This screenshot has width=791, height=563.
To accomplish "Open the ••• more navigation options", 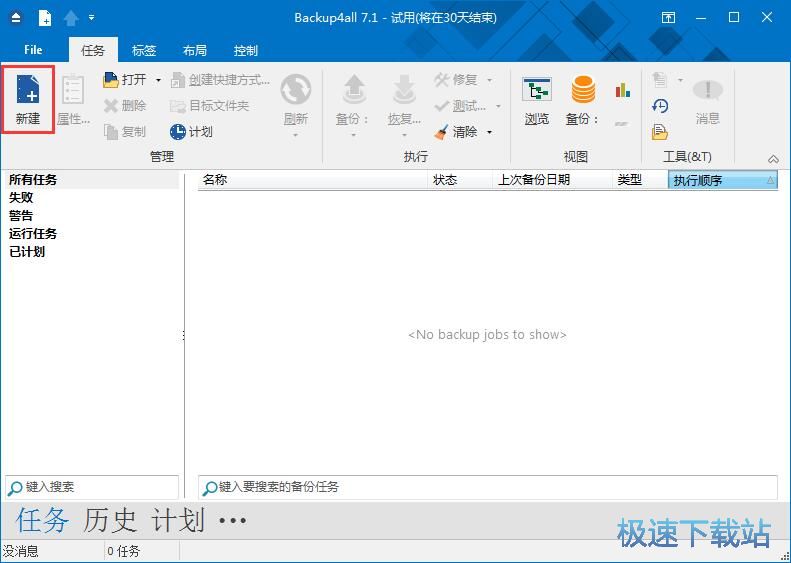I will point(233,520).
